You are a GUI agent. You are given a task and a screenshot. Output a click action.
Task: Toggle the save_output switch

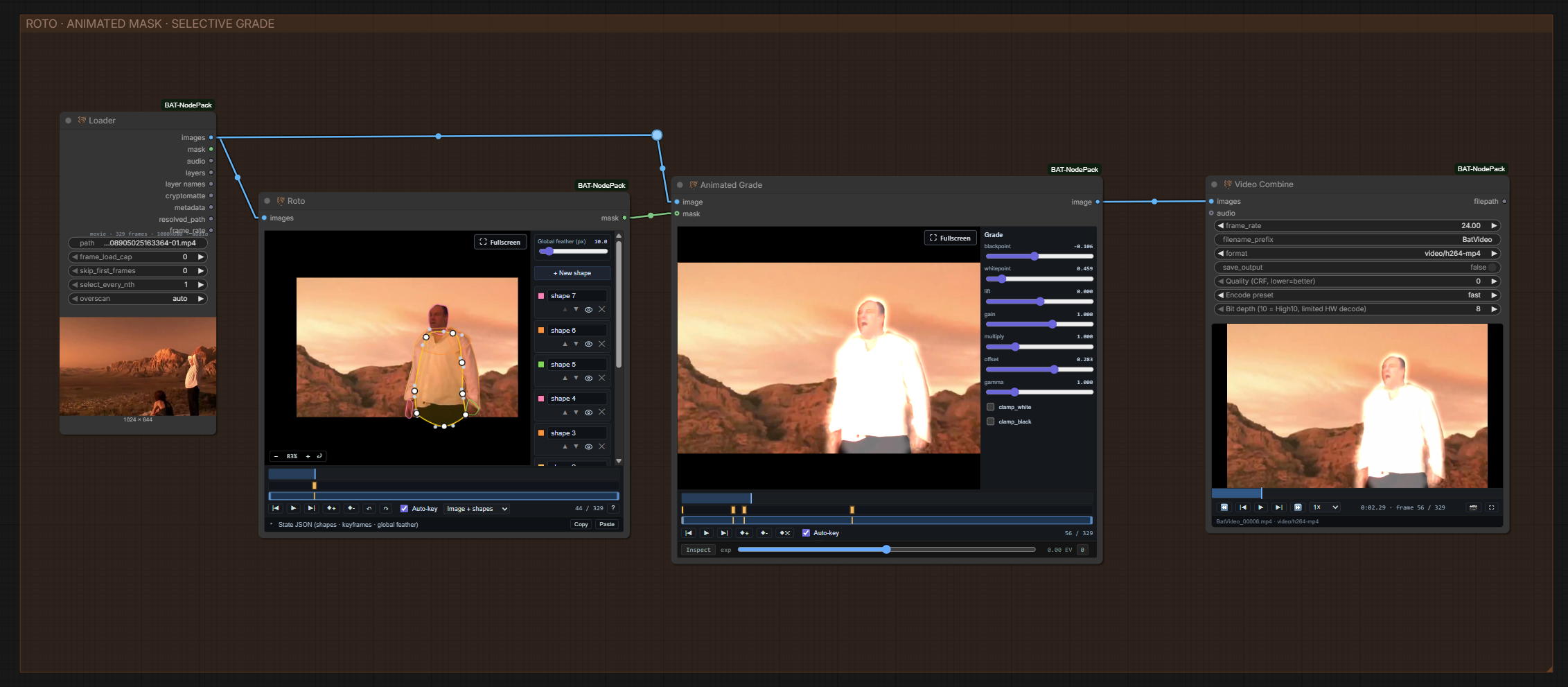[x=1493, y=268]
